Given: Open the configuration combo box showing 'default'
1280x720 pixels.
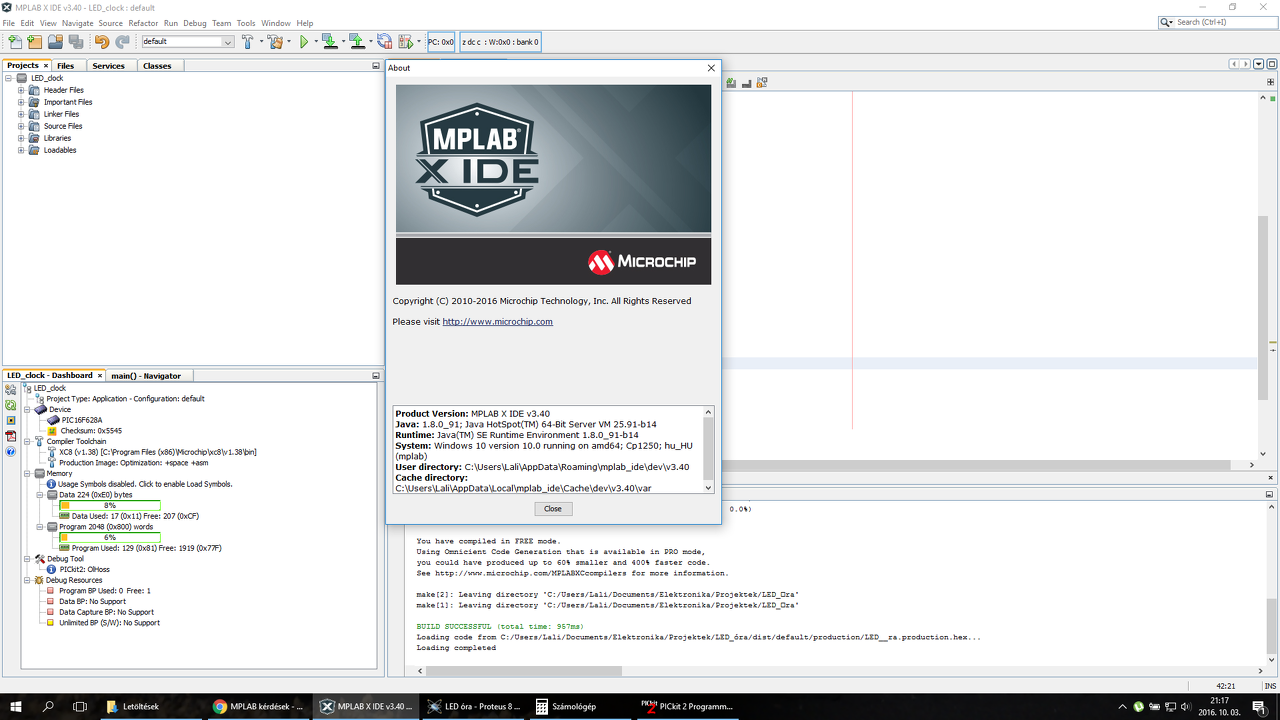Looking at the screenshot, I should [187, 42].
